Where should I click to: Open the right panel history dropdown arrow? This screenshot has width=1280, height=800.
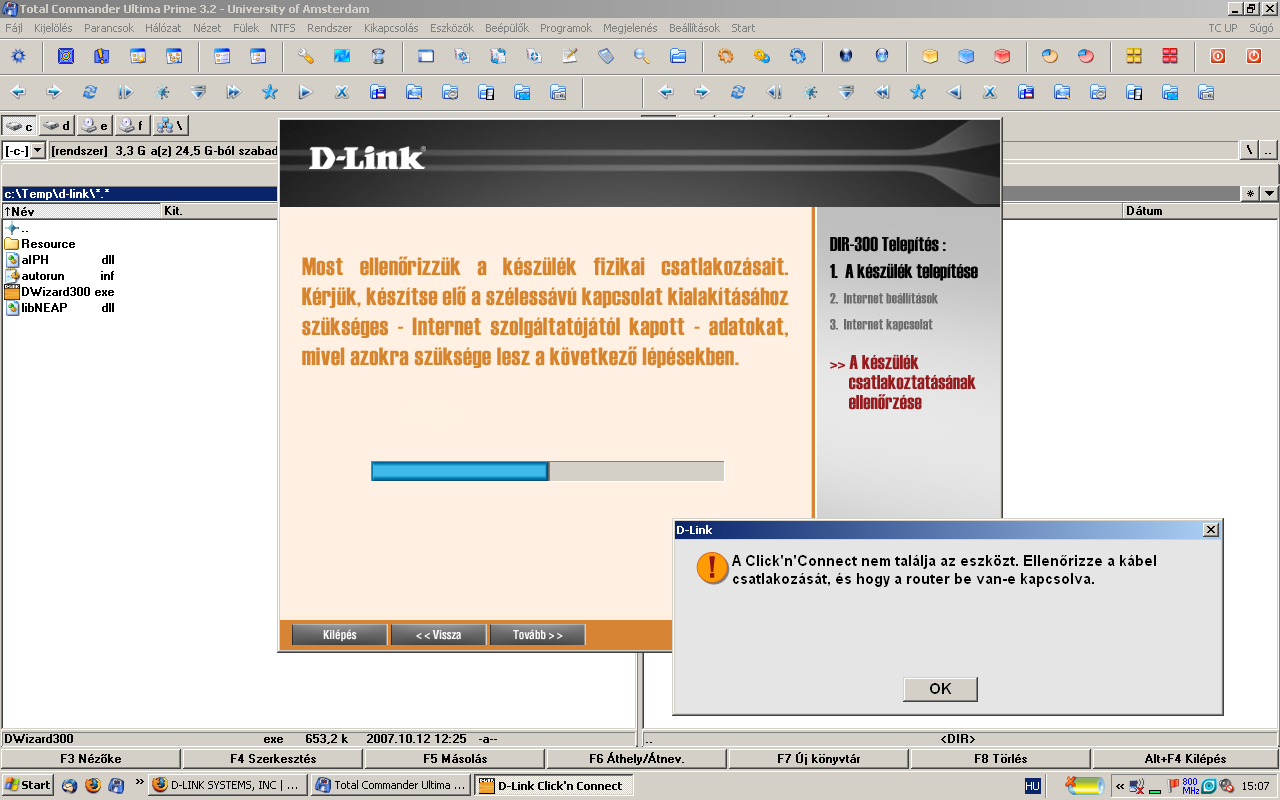pyautogui.click(x=1269, y=194)
